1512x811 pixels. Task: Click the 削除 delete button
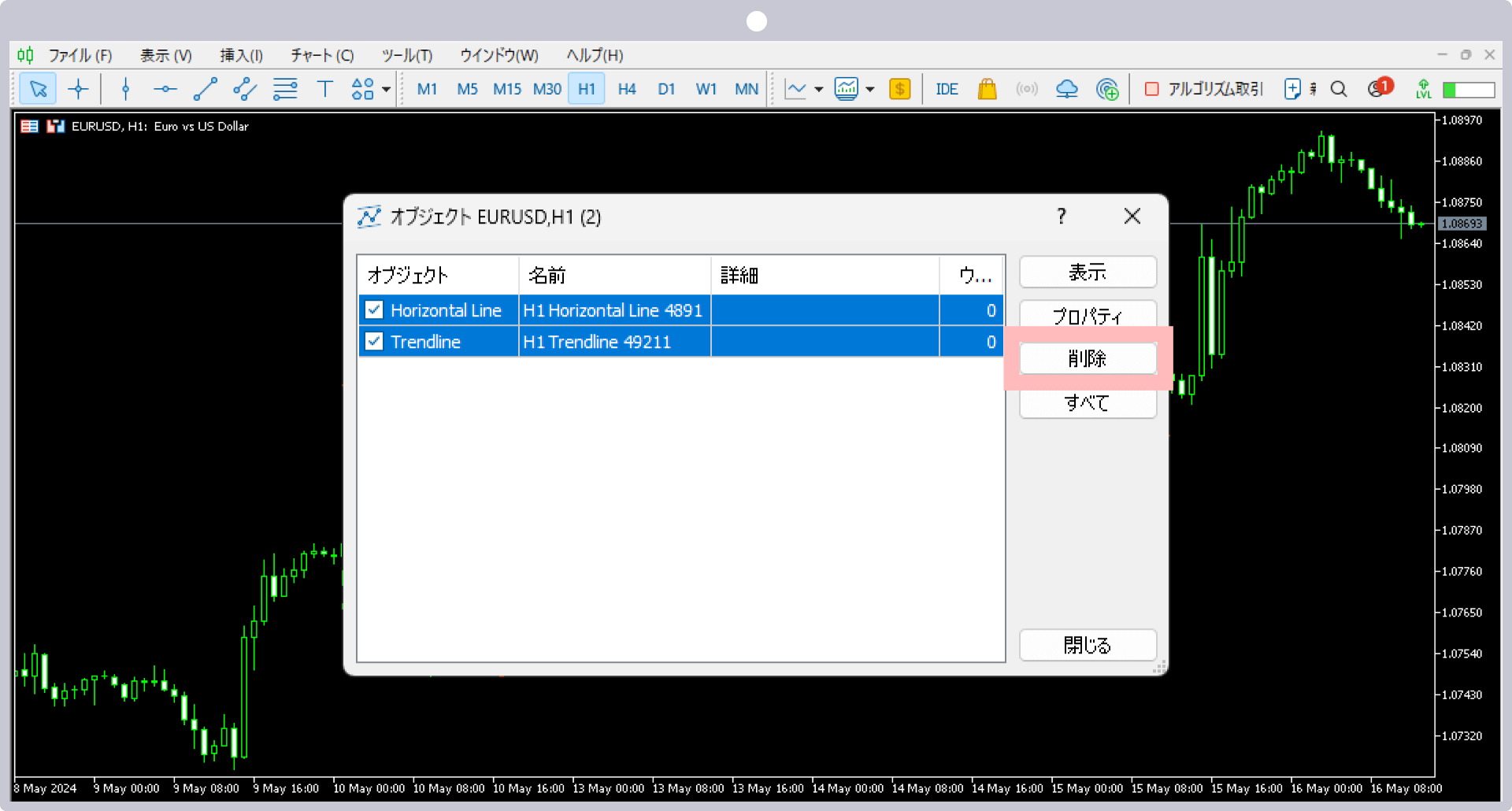click(x=1088, y=359)
